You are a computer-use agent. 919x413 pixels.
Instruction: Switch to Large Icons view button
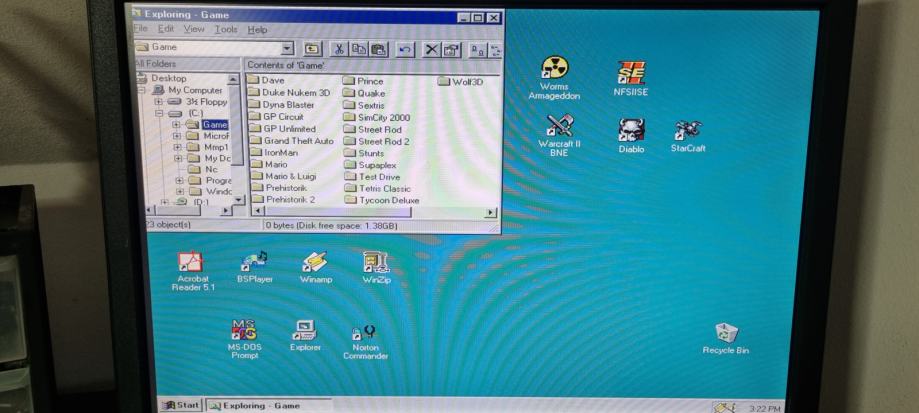coord(477,50)
